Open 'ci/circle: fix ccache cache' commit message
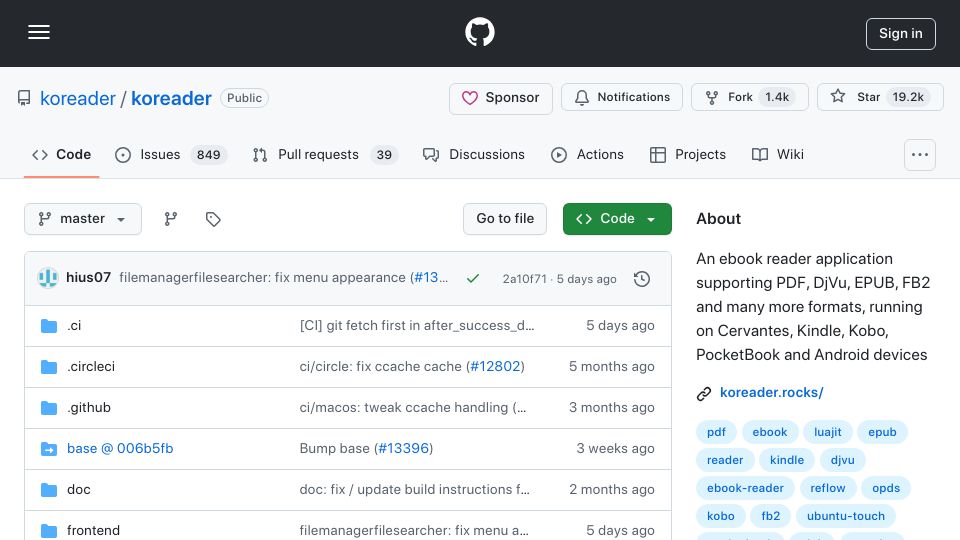Viewport: 960px width, 540px height. click(380, 367)
